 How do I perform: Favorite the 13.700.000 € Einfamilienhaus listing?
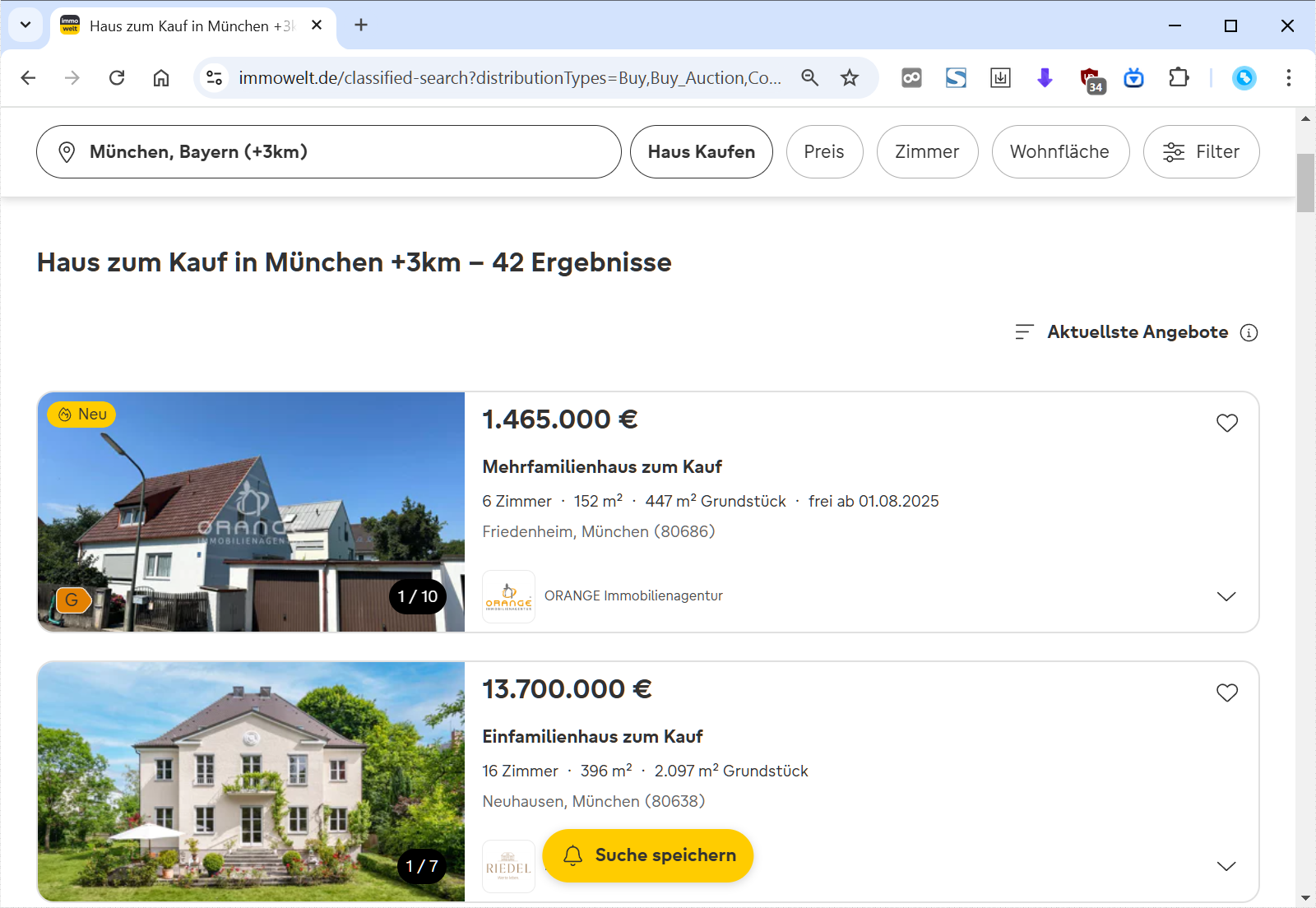coord(1226,693)
